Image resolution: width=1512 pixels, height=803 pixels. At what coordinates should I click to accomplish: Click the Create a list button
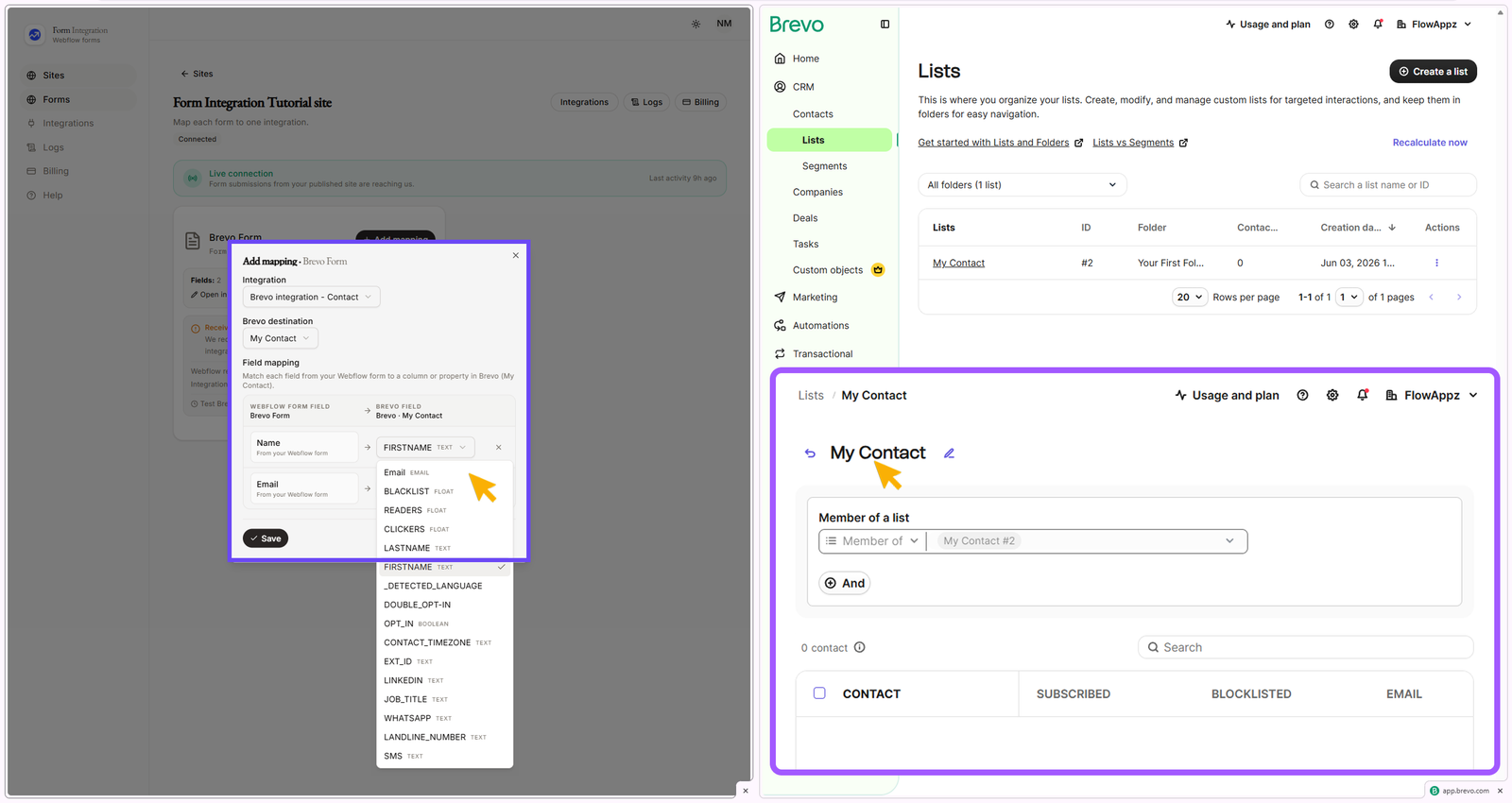point(1433,72)
